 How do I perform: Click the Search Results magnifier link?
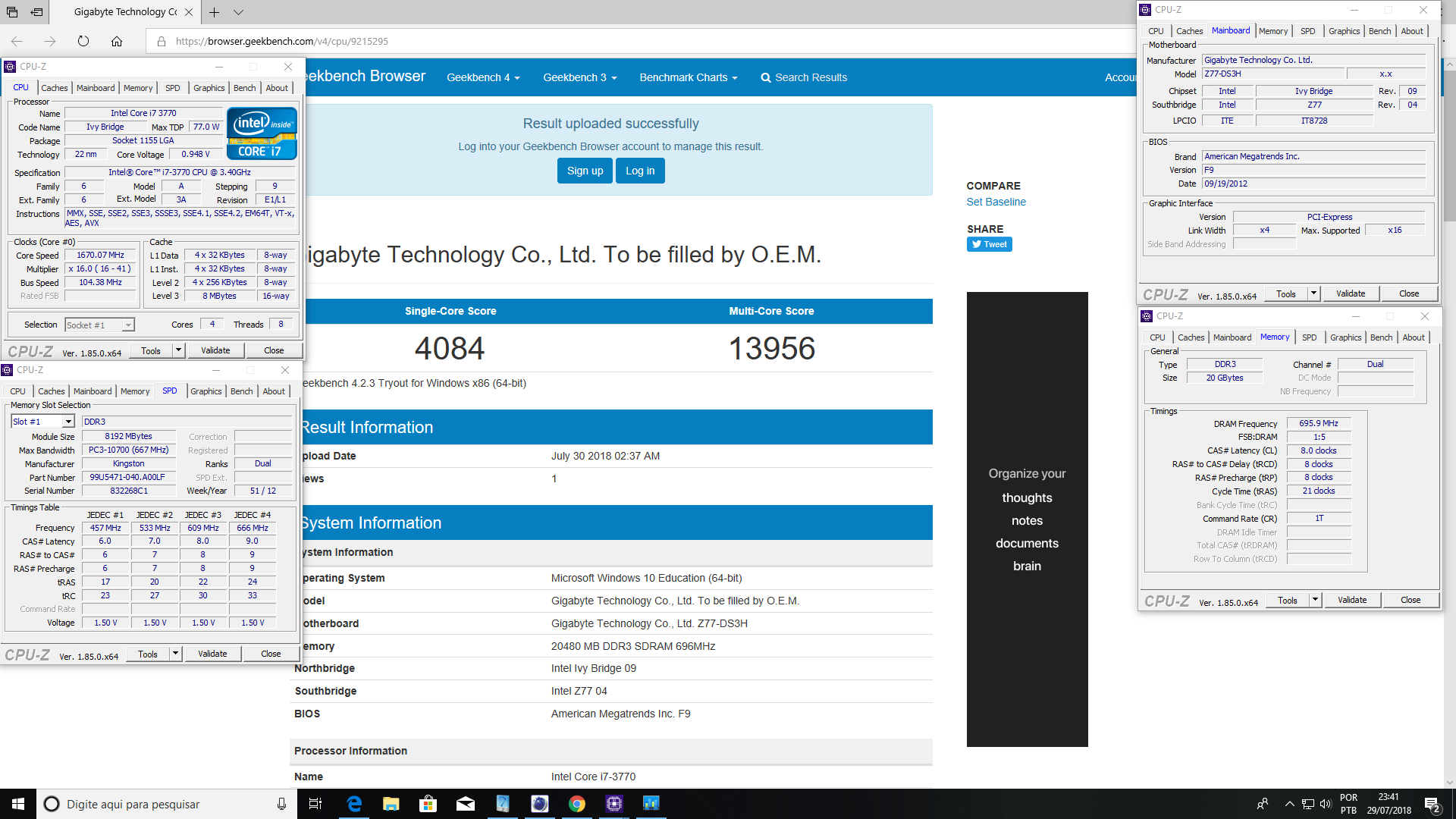click(x=804, y=77)
